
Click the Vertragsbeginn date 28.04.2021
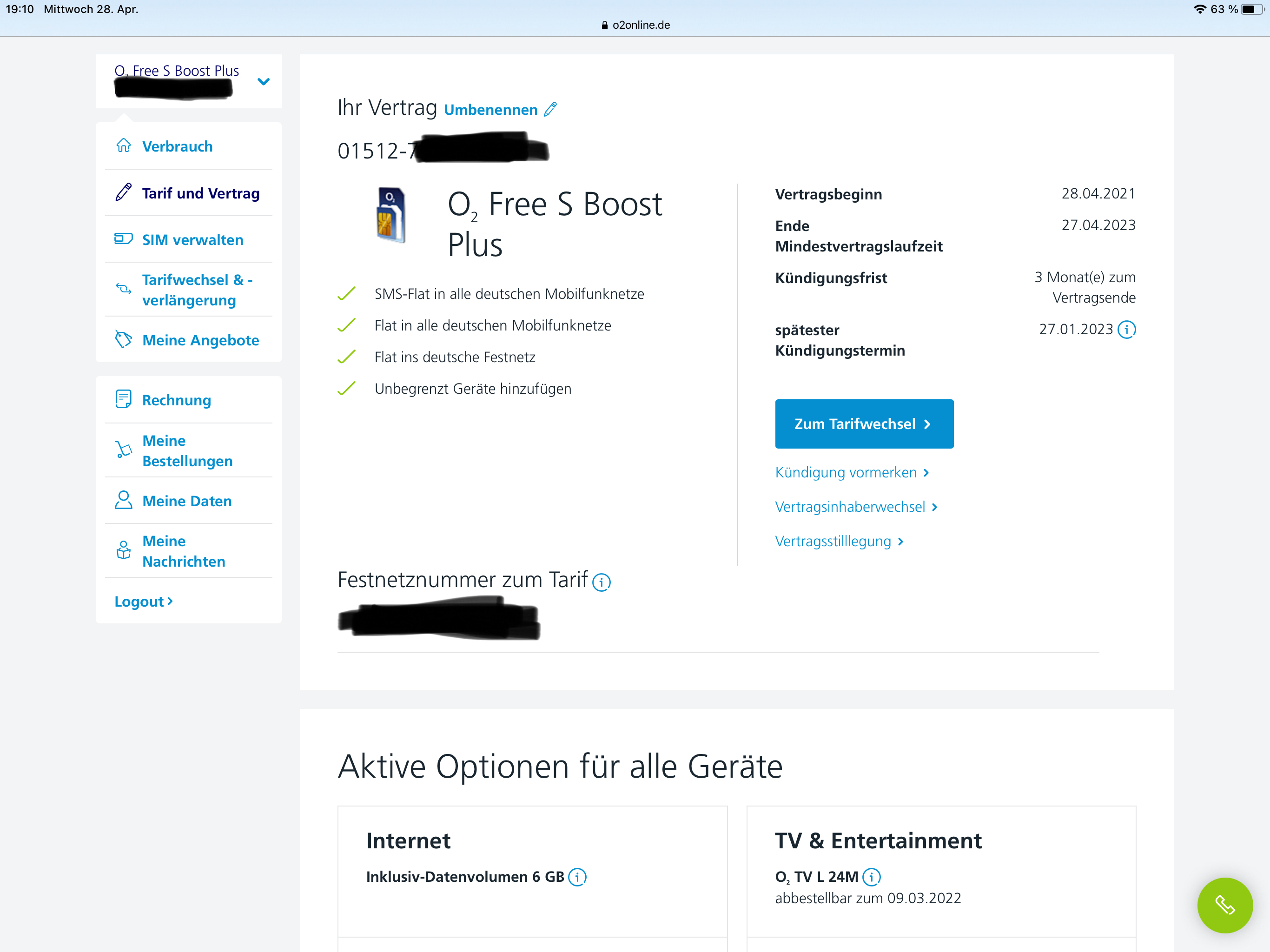[x=1098, y=193]
